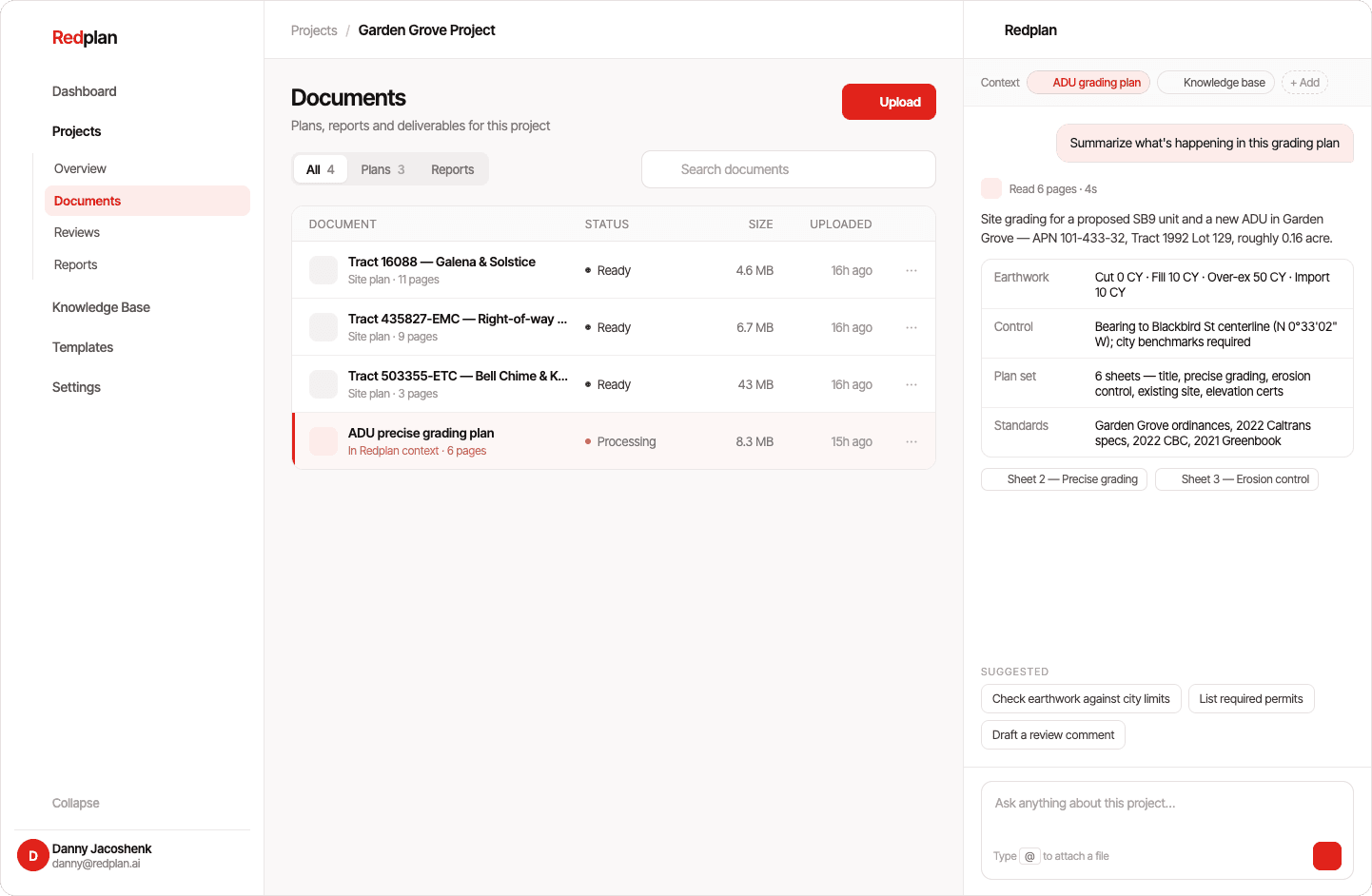This screenshot has width=1372, height=896.
Task: Click the assistant avatar beside Read 6 pages
Action: point(991,188)
